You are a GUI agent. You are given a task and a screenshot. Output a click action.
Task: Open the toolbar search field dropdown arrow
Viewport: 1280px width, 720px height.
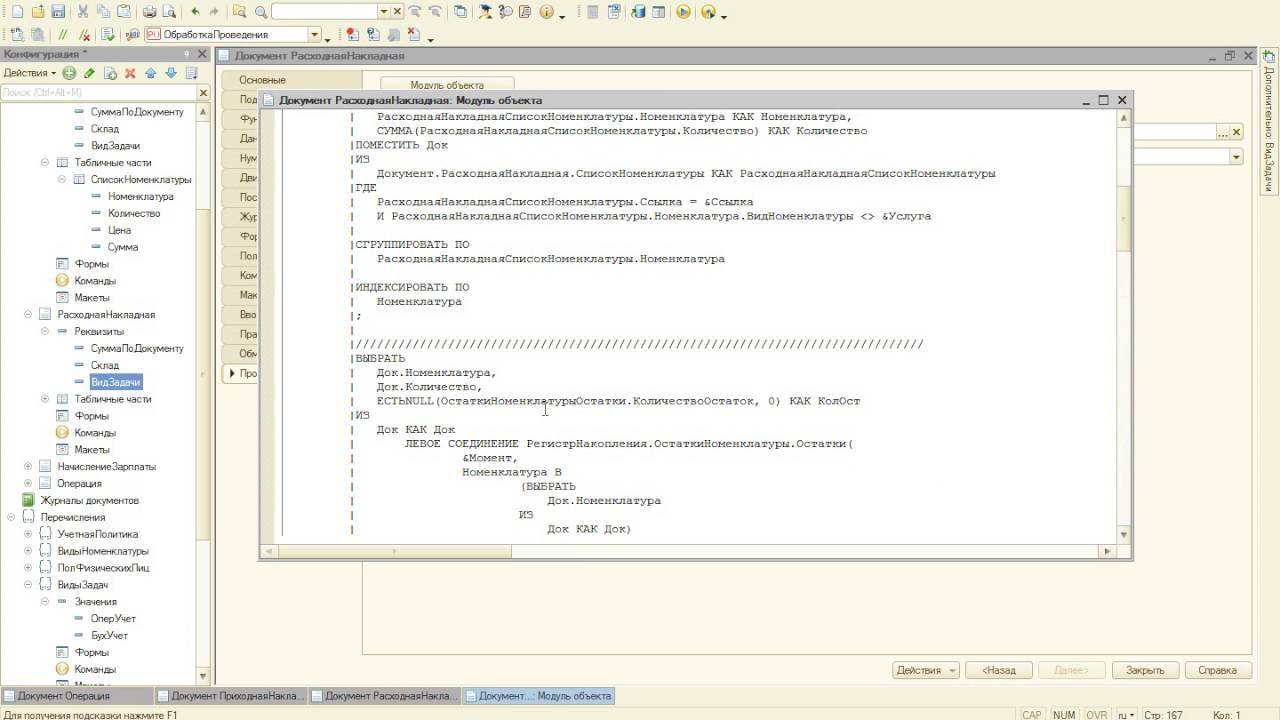pos(384,12)
